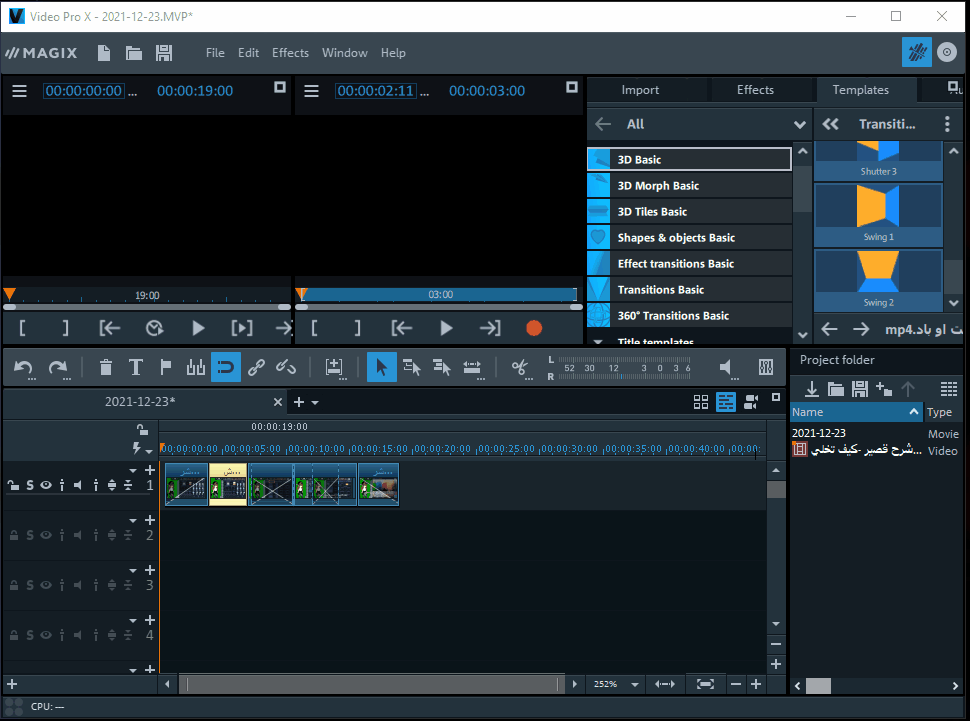
Task: Start recording with the red record button
Action: 534,328
